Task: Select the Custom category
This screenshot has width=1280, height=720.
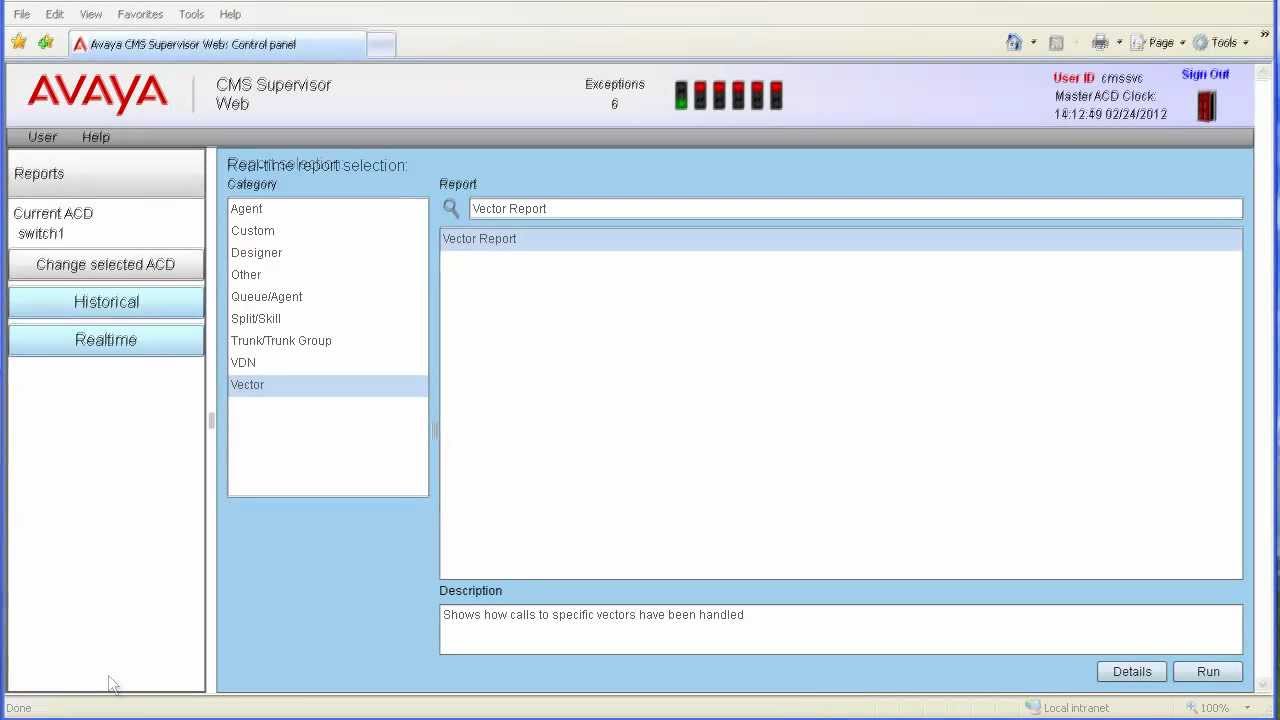Action: (x=328, y=231)
